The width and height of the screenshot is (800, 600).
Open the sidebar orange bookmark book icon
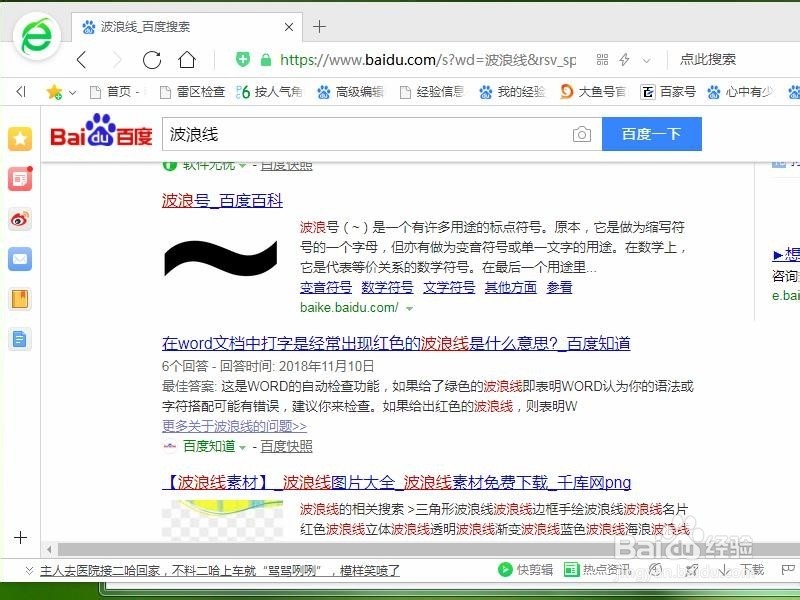pyautogui.click(x=20, y=299)
